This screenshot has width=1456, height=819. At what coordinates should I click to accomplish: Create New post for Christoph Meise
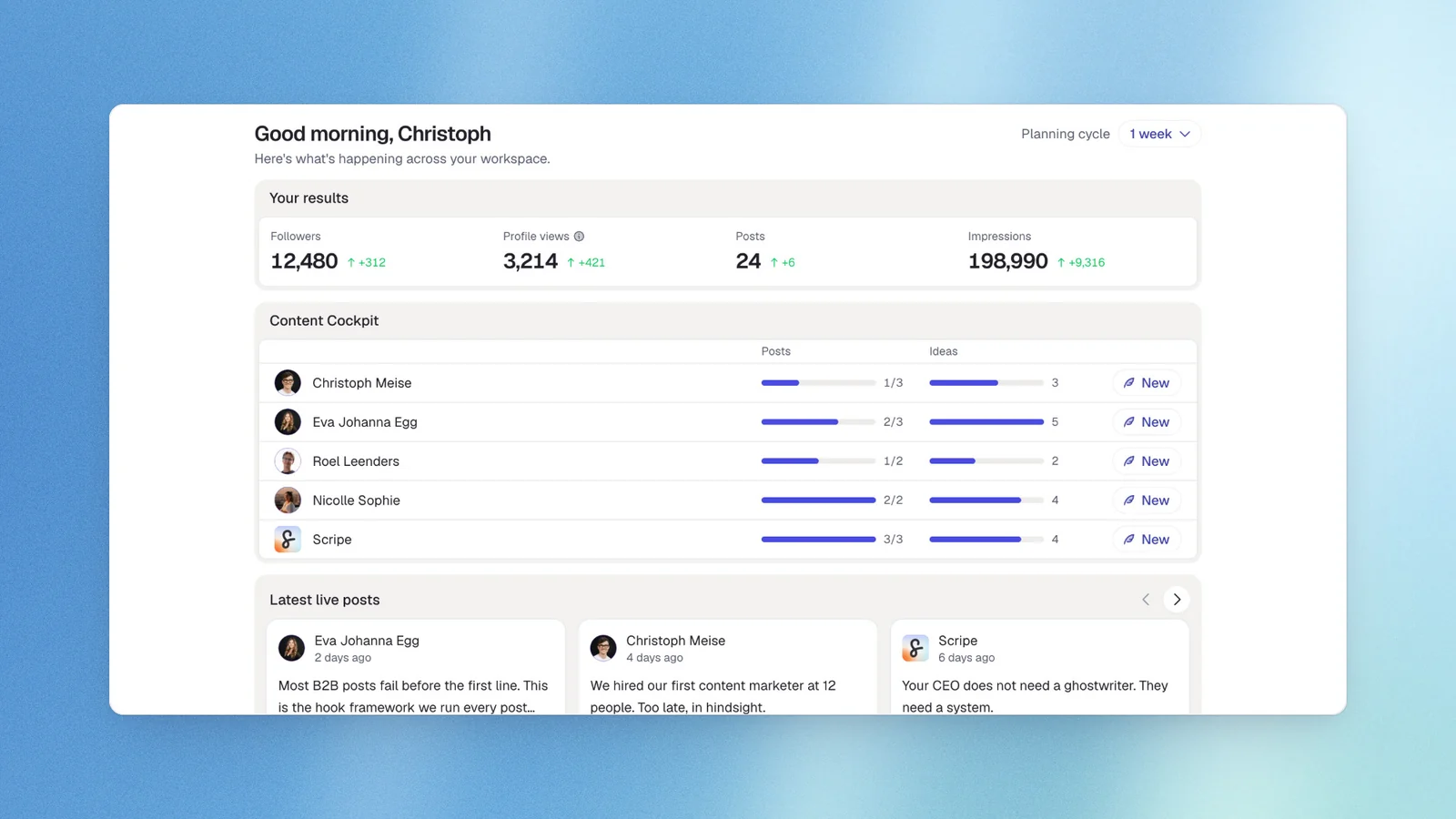pos(1147,383)
